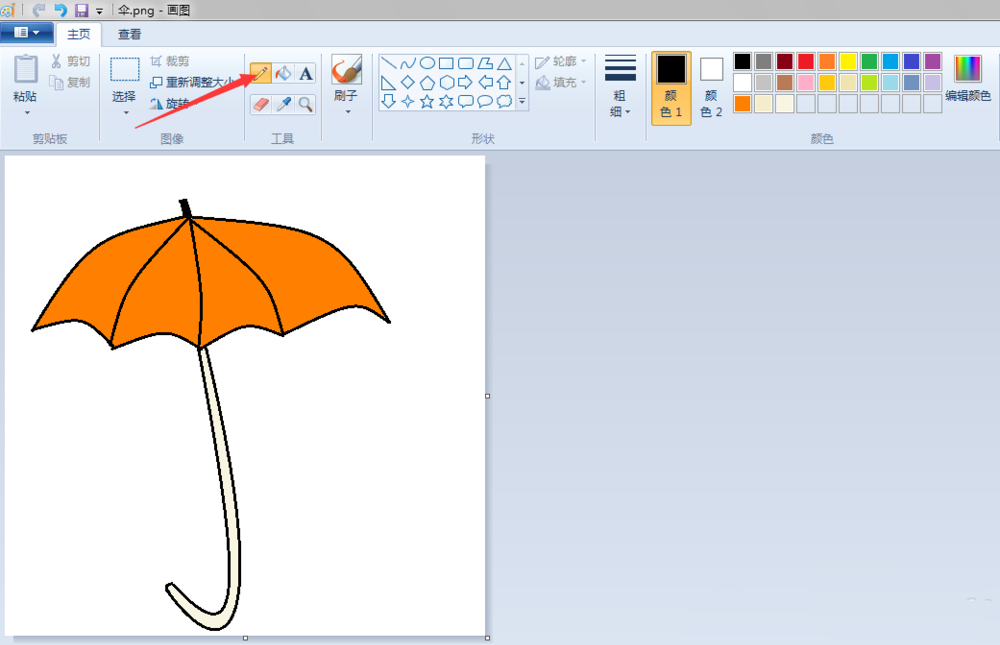Expand the shapes gallery more arrow
This screenshot has width=1000, height=645.
point(522,101)
